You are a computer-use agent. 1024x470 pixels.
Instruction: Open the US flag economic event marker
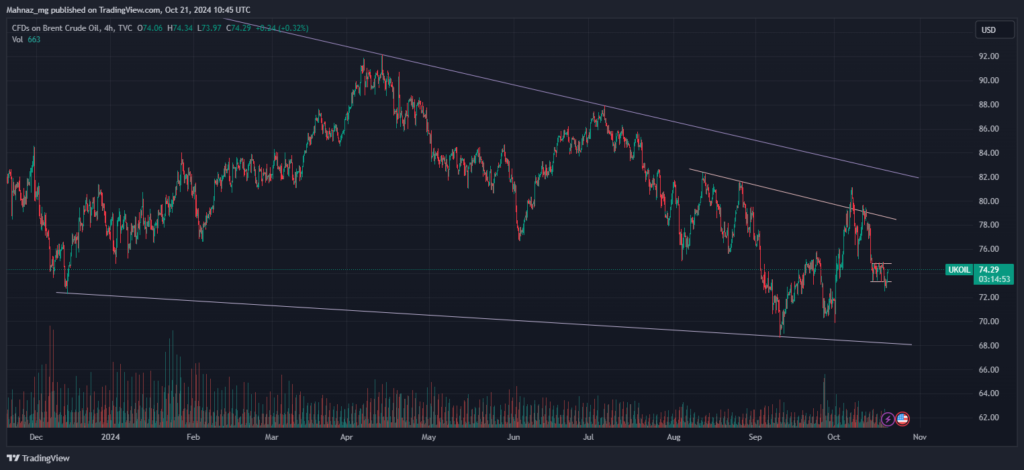tap(903, 419)
